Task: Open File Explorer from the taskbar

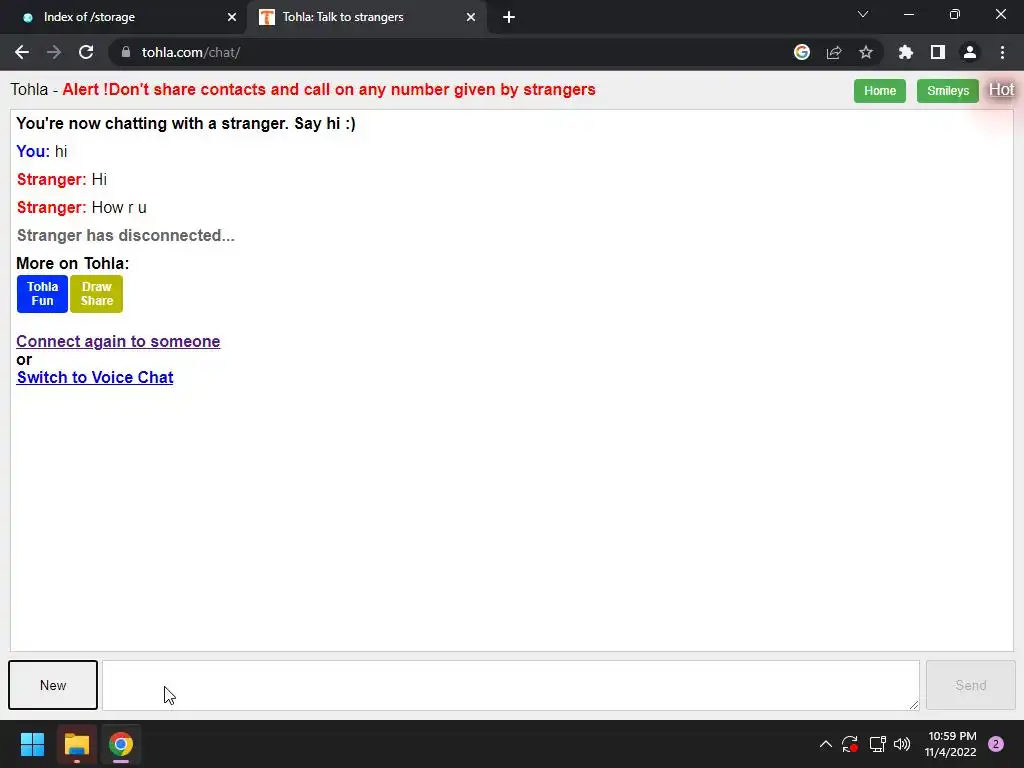Action: click(x=76, y=744)
